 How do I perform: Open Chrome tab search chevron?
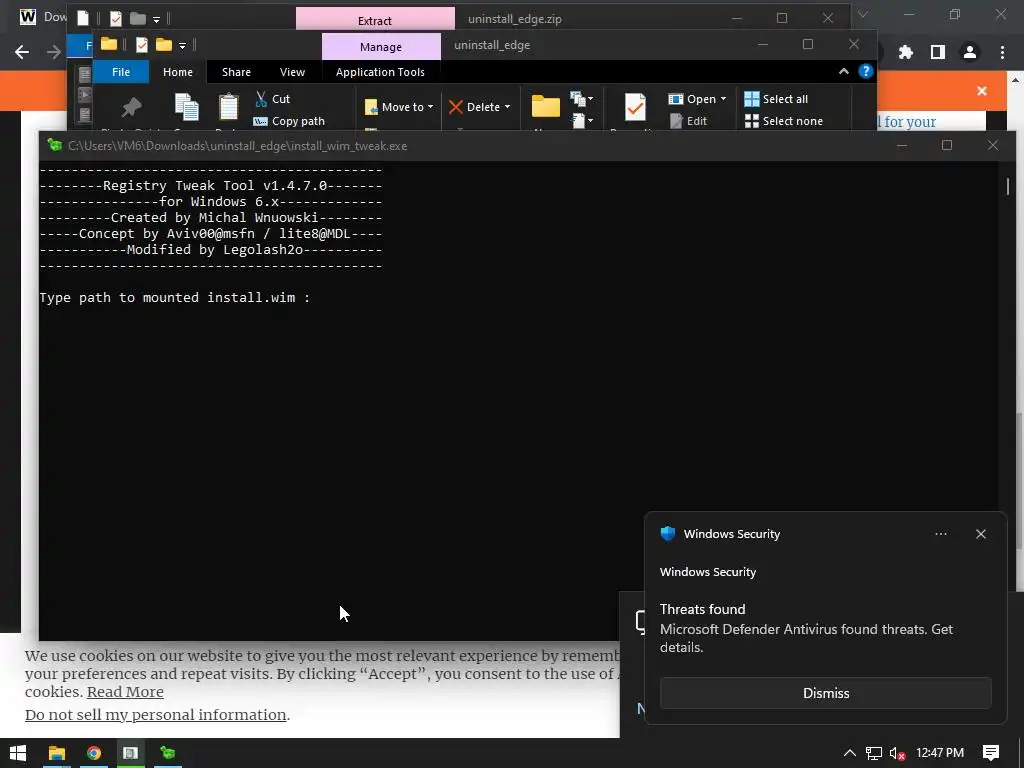[x=863, y=14]
